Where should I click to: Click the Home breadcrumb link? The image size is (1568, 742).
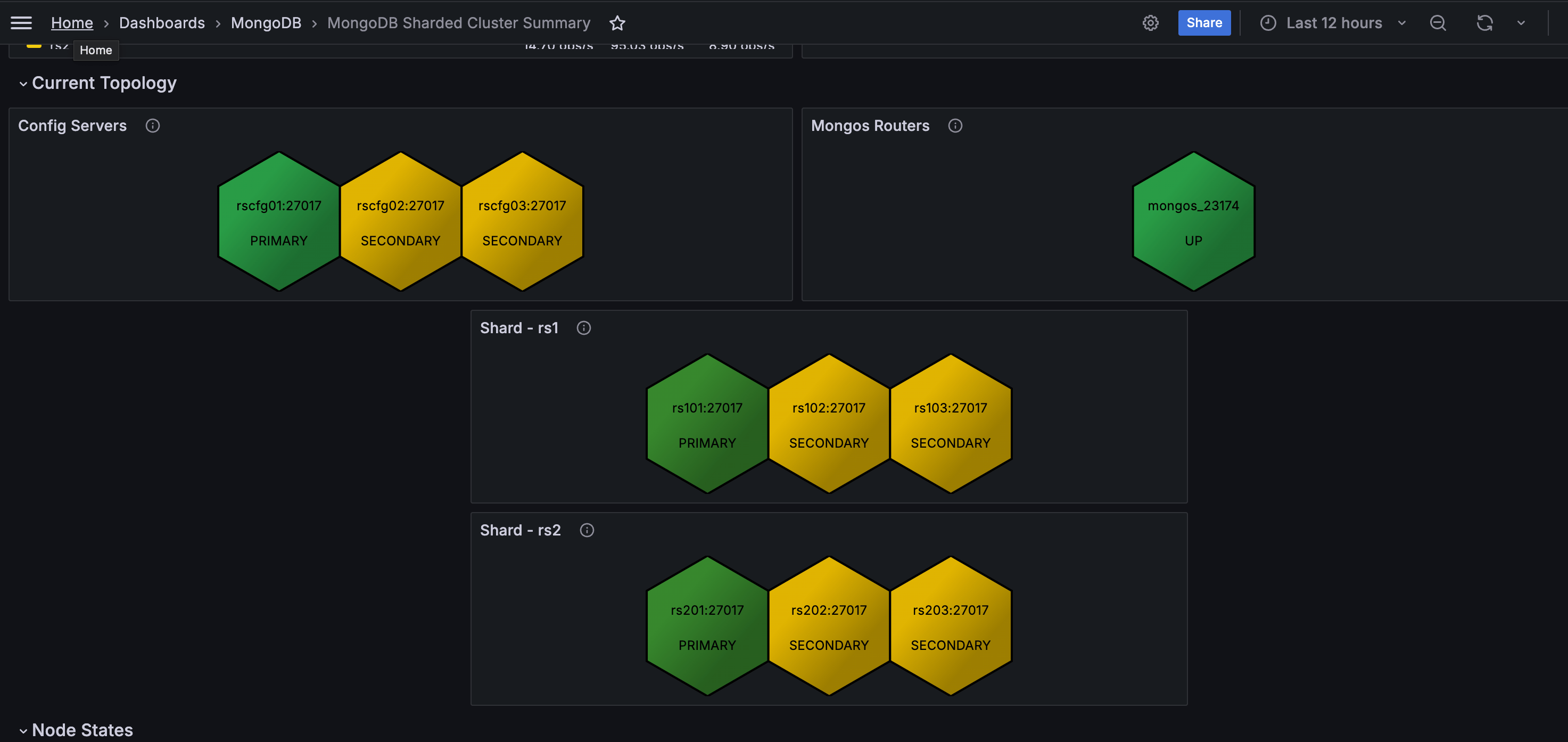72,23
